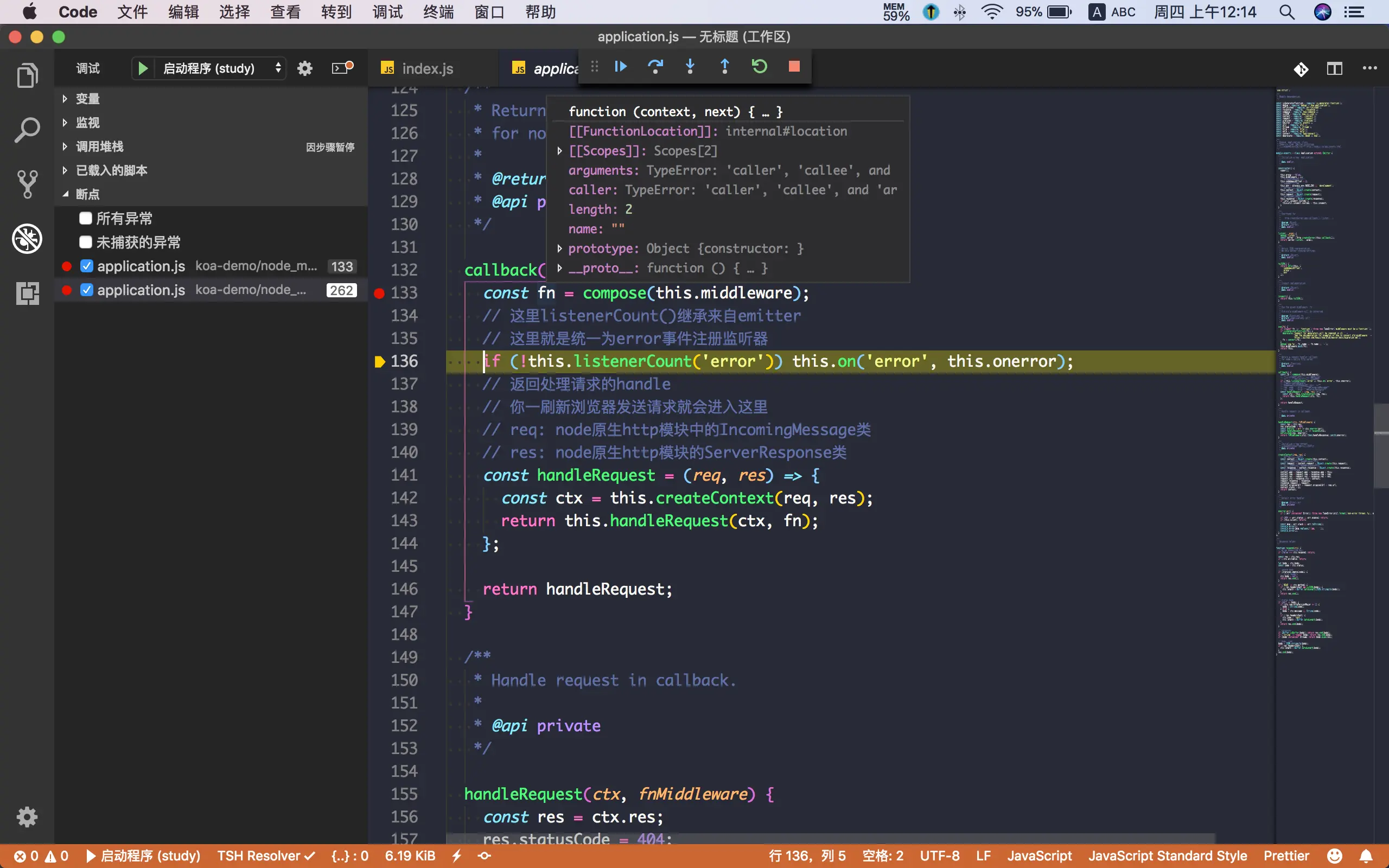Image resolution: width=1389 pixels, height=868 pixels.
Task: Enable the 所有异常 breakpoint checkbox
Action: click(x=86, y=218)
